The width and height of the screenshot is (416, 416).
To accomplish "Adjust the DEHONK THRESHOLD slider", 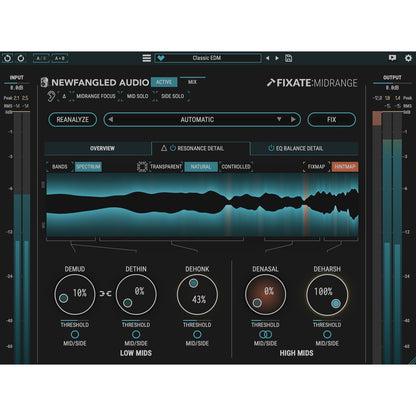I will click(197, 323).
